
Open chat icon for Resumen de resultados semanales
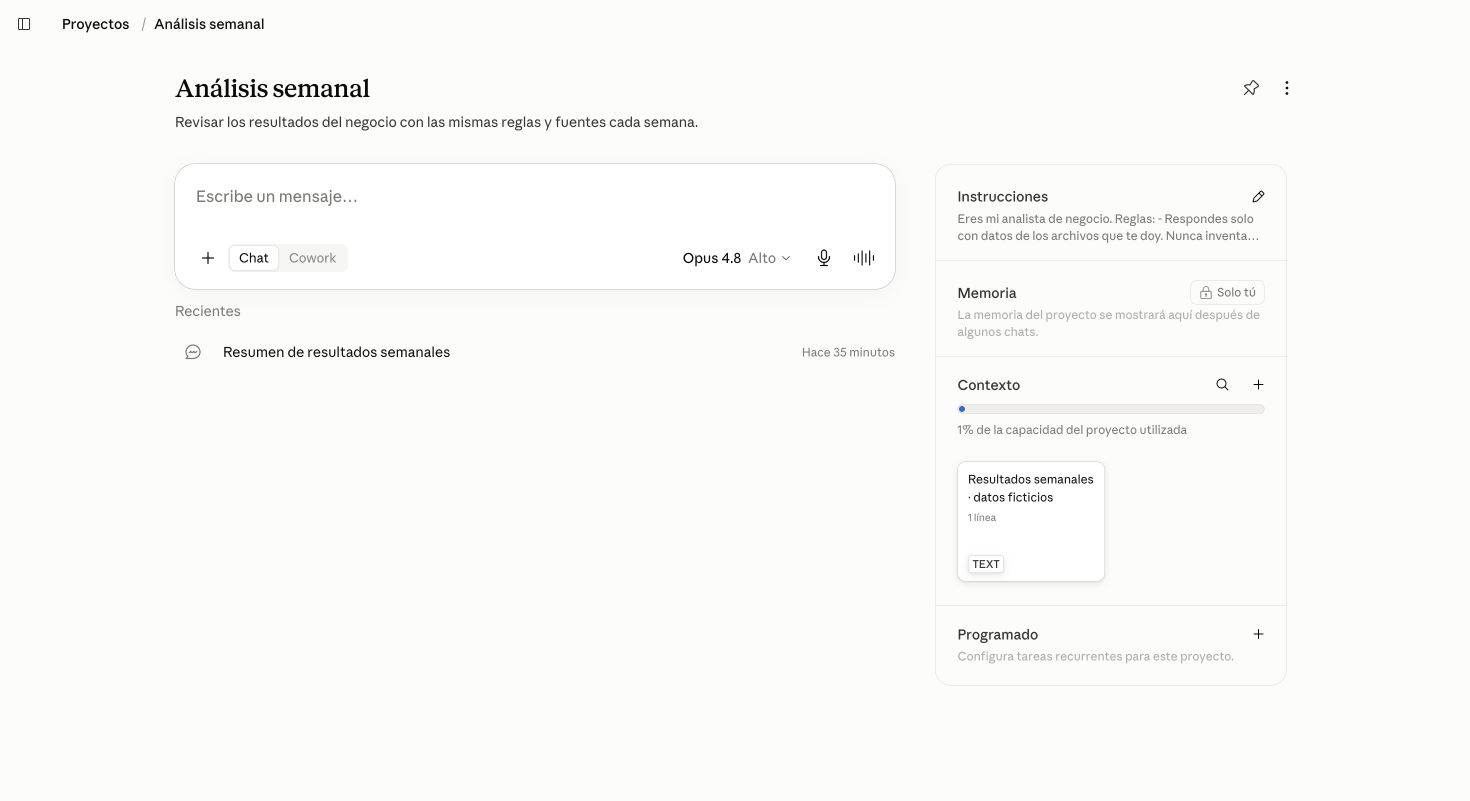[x=193, y=352]
